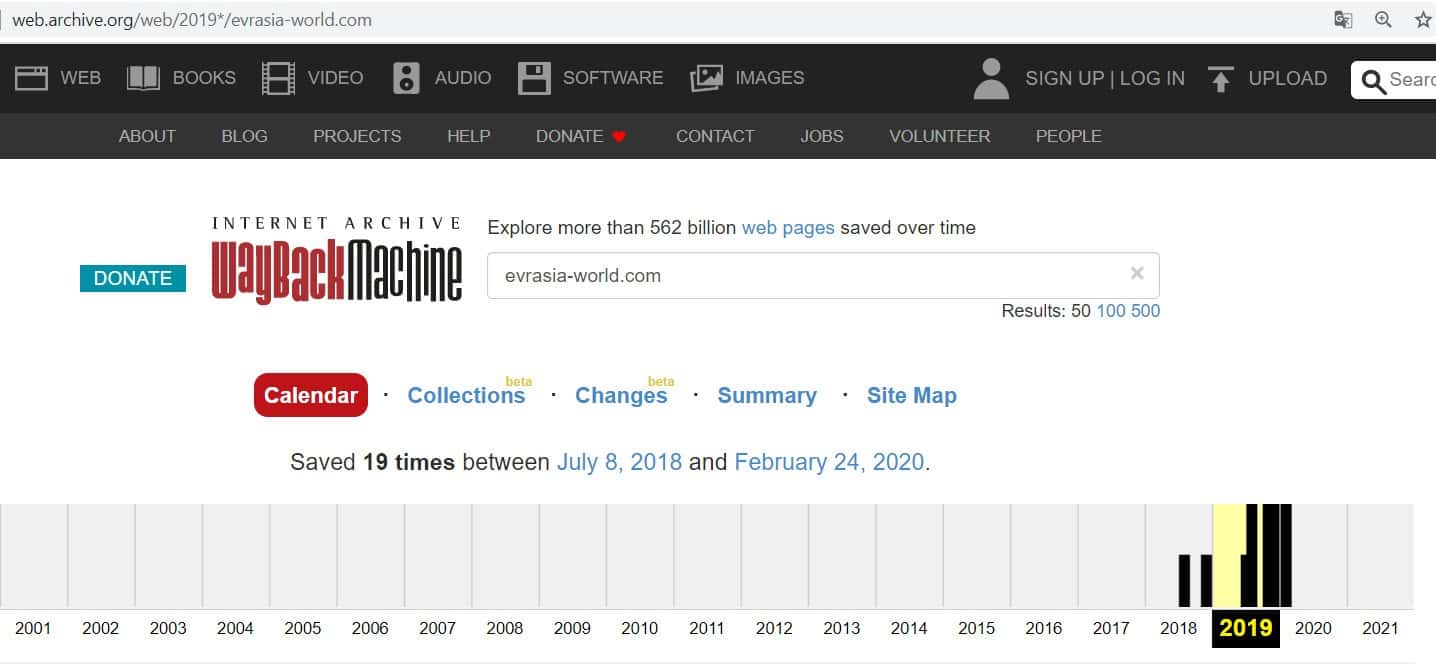Screen dimensions: 1436x664
Task: Click the evrasia-world.com search field
Action: click(823, 275)
